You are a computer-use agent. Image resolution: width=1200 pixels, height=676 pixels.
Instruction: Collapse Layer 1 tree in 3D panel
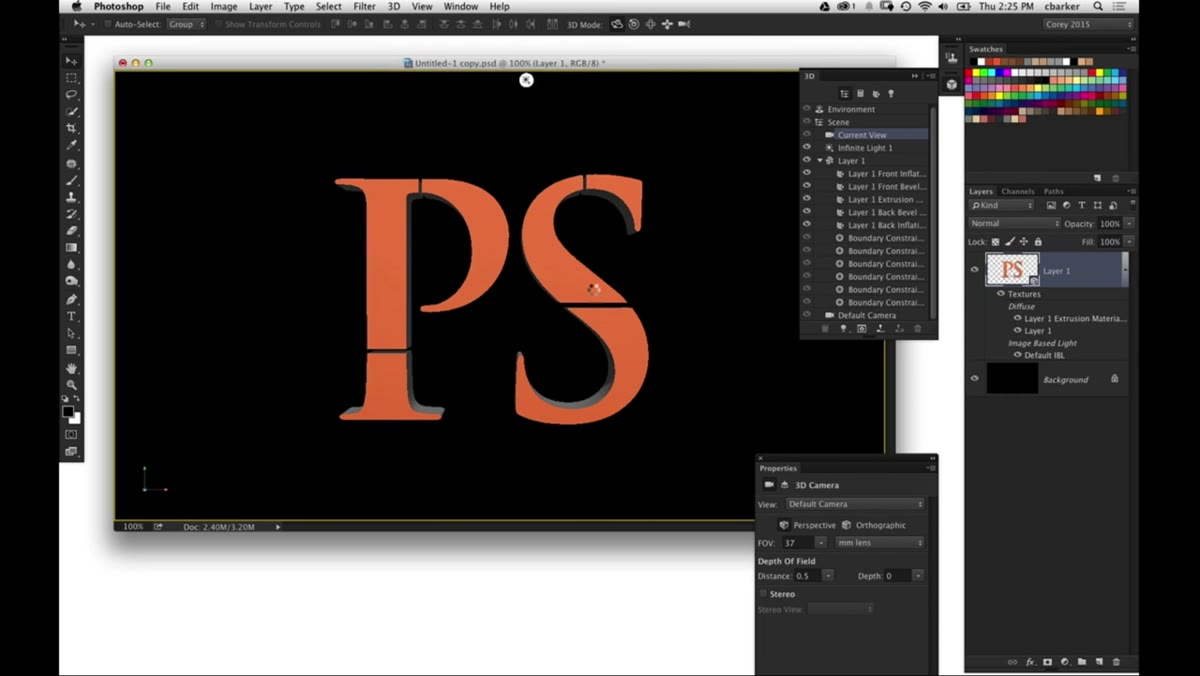pyautogui.click(x=820, y=160)
